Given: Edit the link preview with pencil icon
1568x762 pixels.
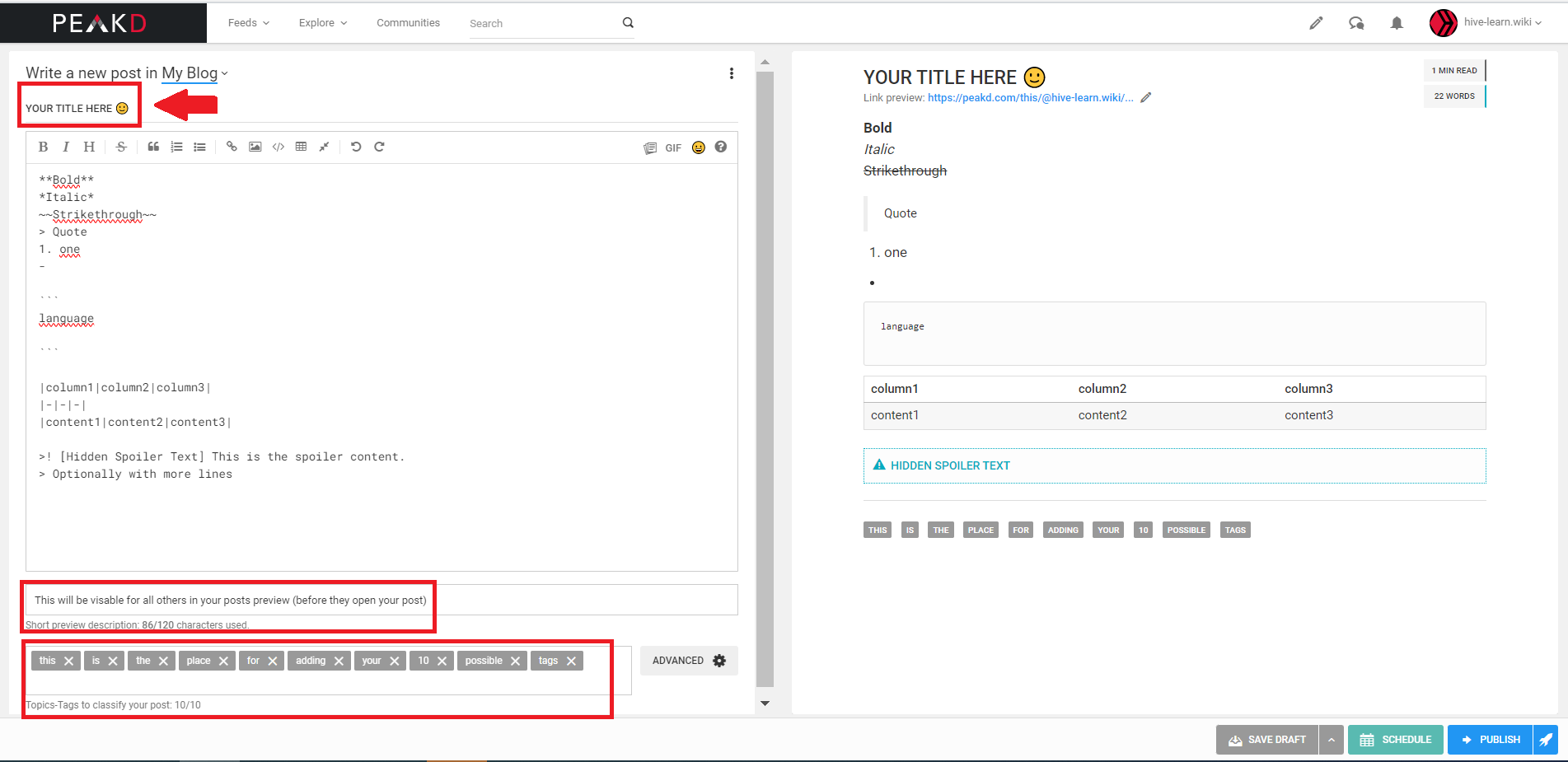Looking at the screenshot, I should point(1146,97).
